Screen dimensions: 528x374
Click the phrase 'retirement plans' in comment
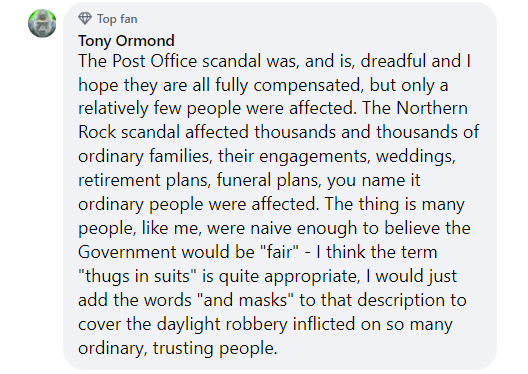144,180
